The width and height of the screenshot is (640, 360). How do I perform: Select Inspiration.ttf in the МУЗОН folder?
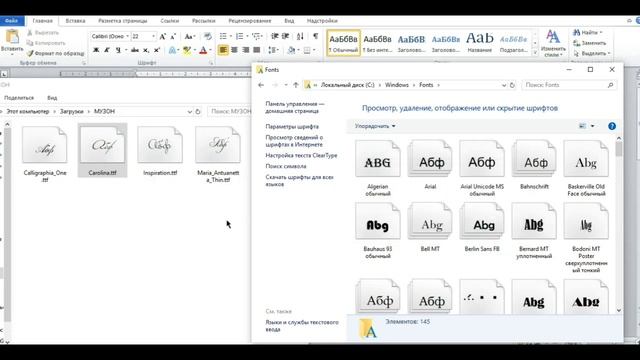[160, 151]
